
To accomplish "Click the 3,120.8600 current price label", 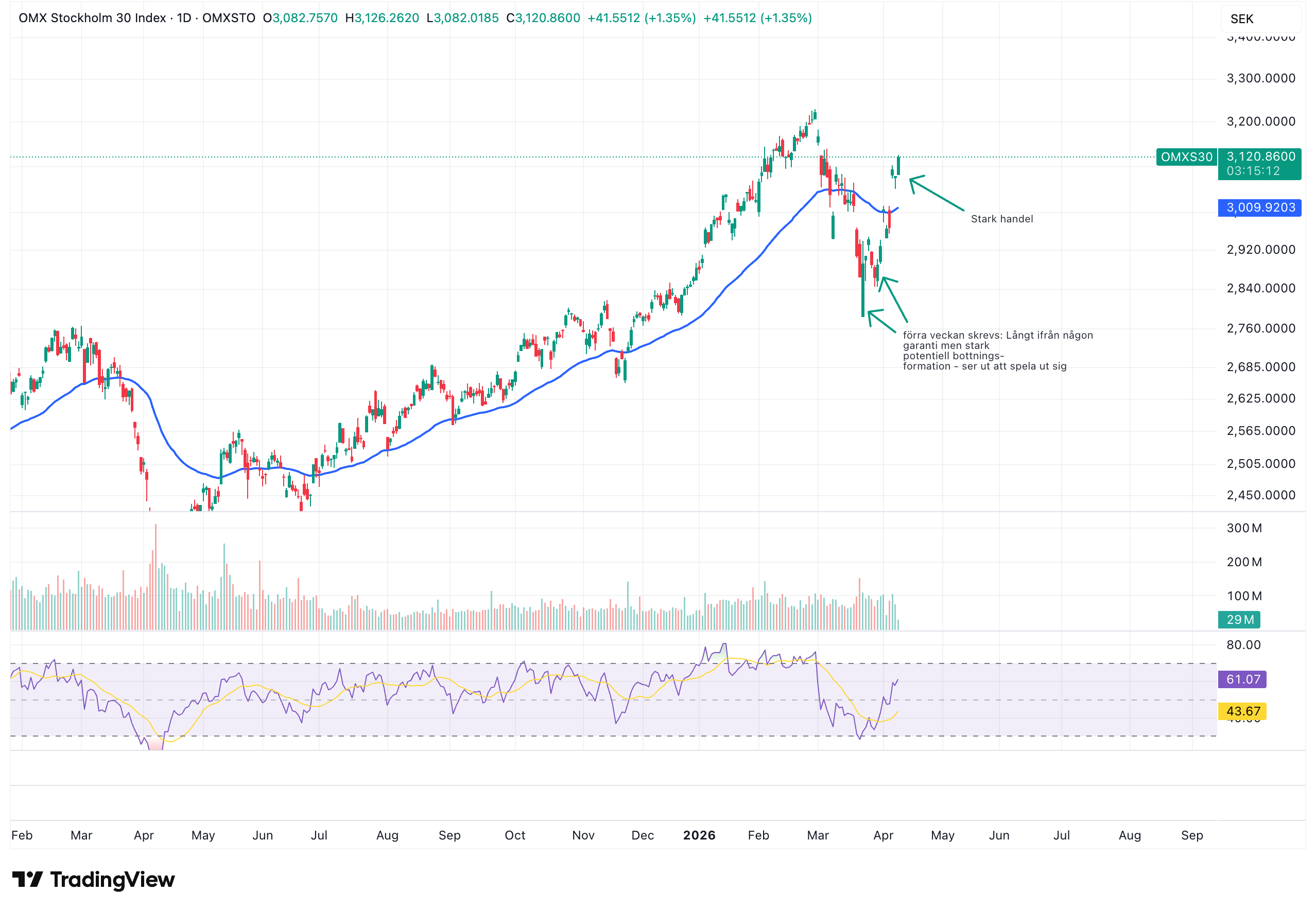I will tap(1259, 157).
